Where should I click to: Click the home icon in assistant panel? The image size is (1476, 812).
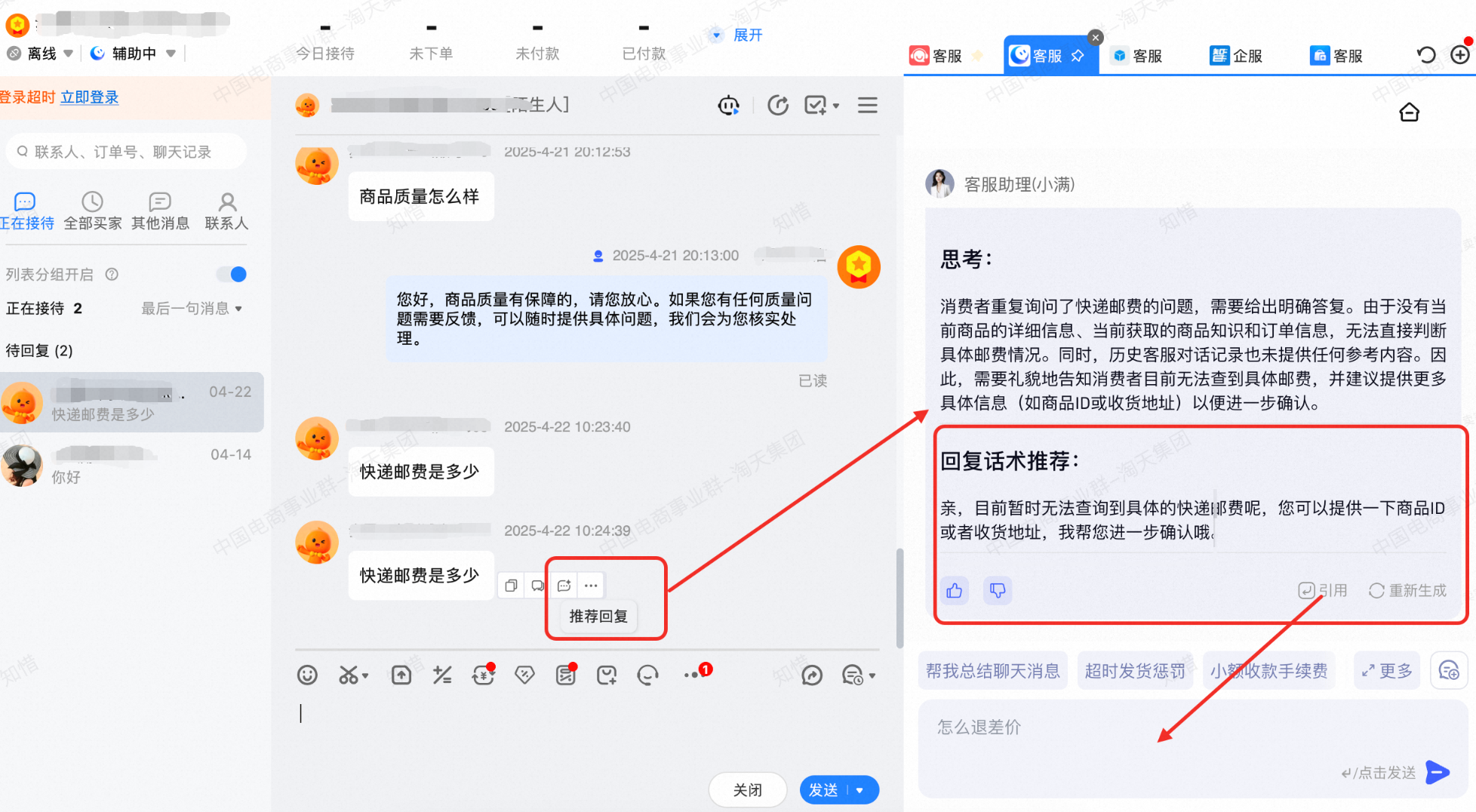tap(1409, 112)
